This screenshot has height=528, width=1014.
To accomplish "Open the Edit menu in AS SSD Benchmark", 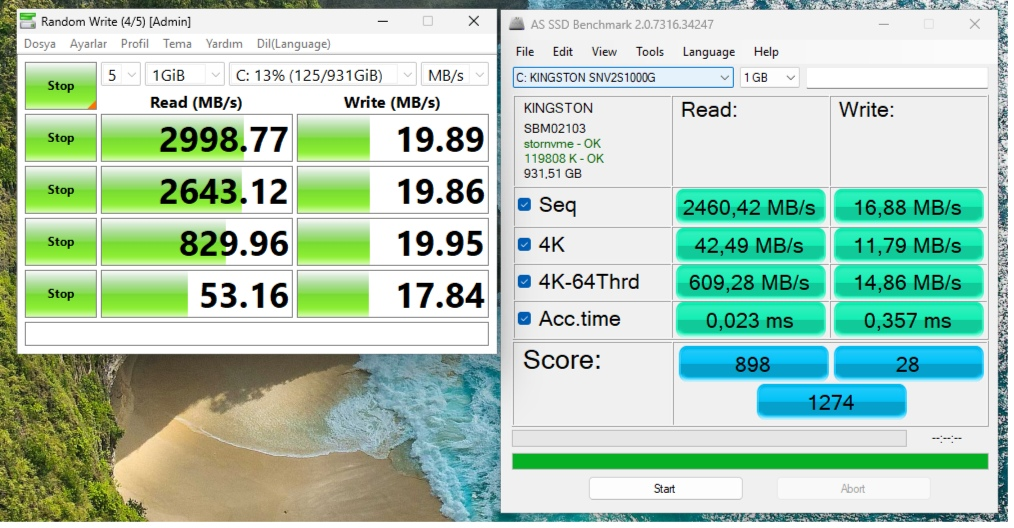I will (563, 52).
